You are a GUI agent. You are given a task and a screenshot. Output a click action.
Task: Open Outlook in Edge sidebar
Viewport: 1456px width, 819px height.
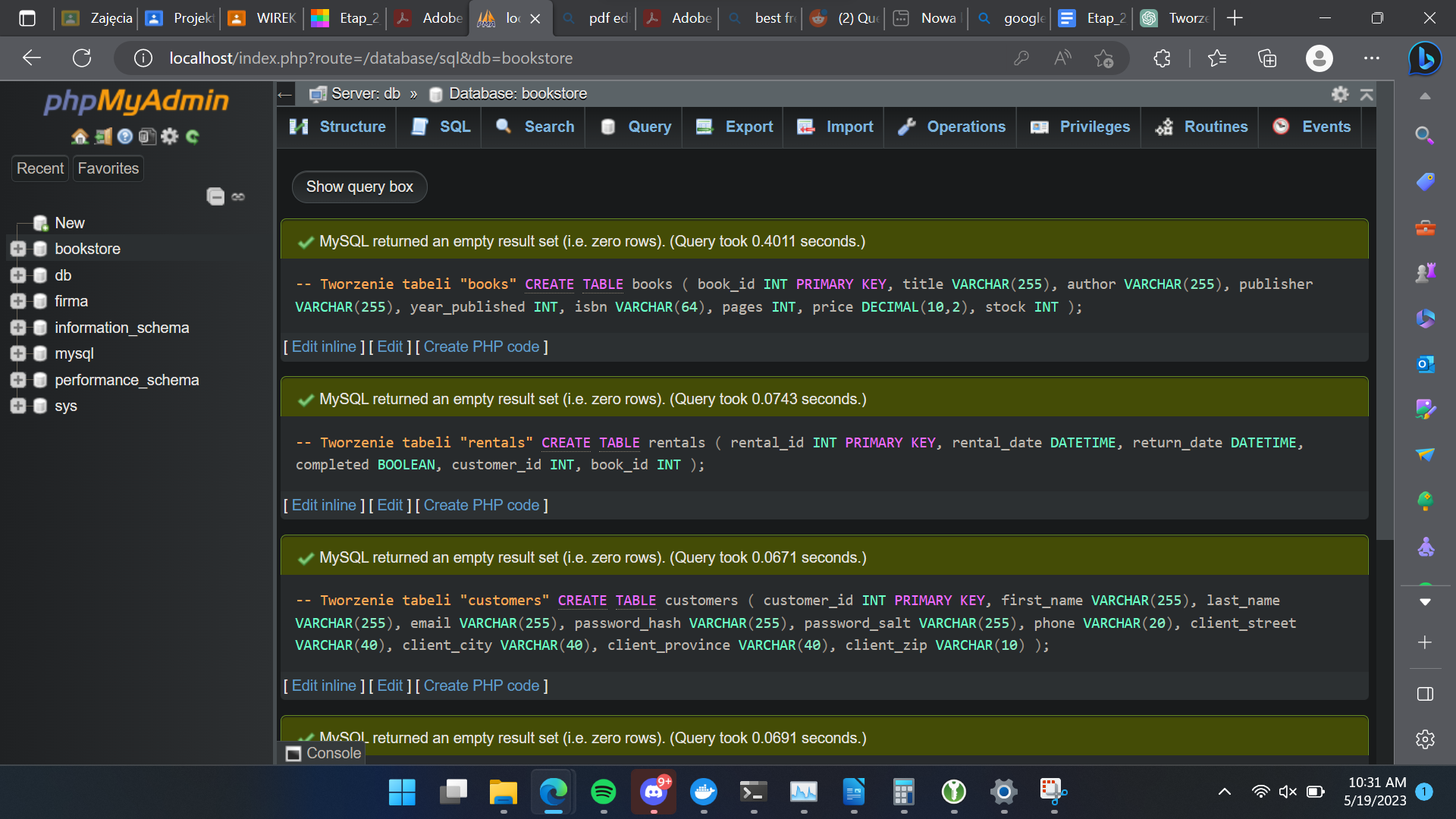1425,364
